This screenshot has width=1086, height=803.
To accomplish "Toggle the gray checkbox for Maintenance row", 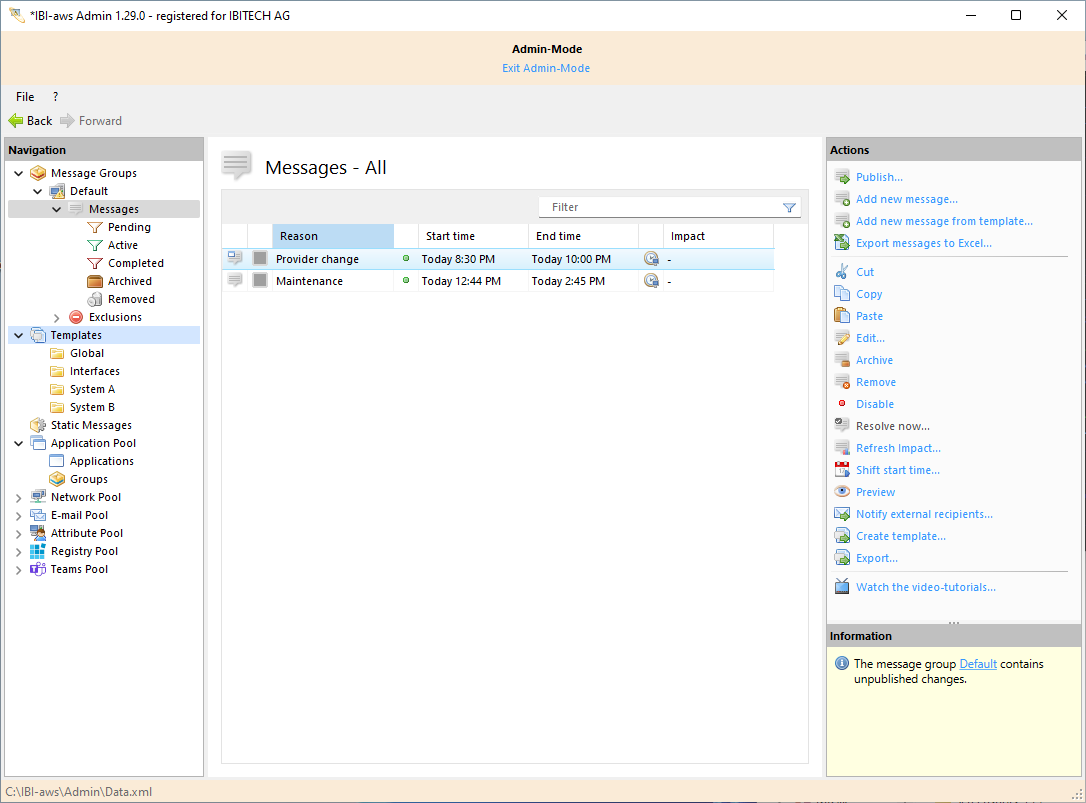I will click(260, 281).
